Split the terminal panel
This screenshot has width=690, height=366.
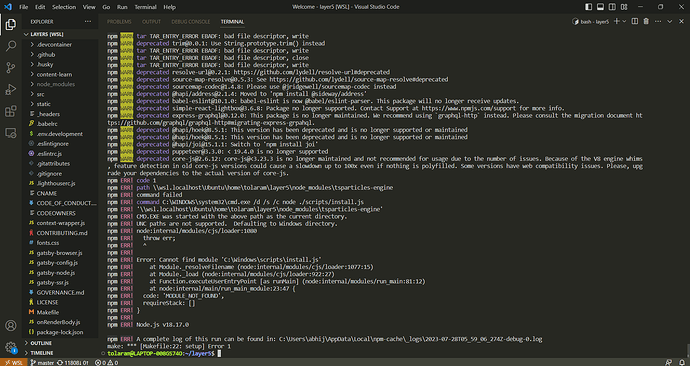635,22
